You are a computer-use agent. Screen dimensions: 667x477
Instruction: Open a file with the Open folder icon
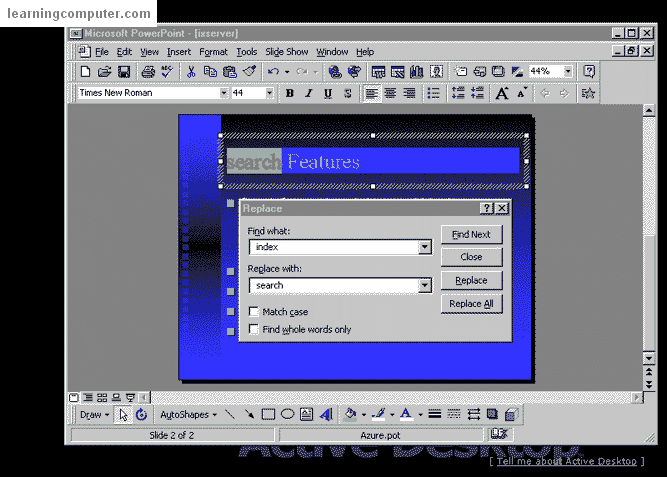104,71
